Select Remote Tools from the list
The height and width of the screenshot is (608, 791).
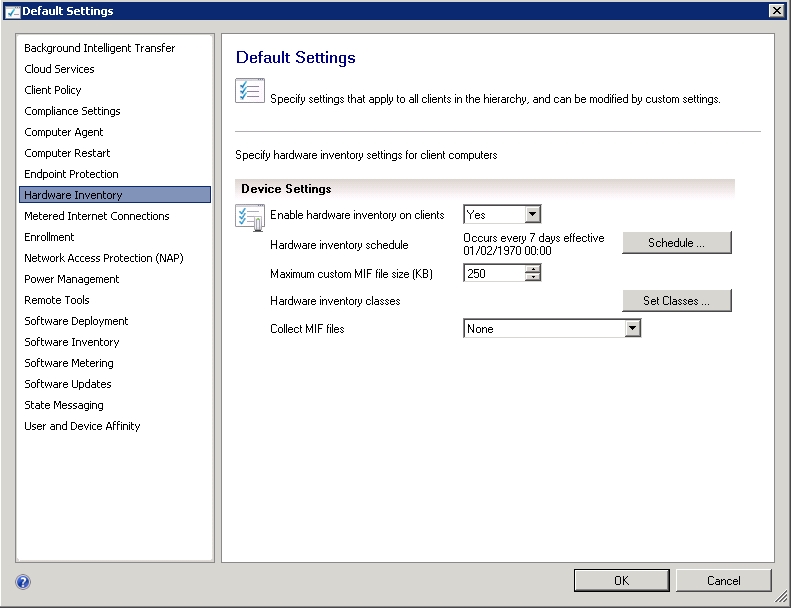pyautogui.click(x=56, y=300)
